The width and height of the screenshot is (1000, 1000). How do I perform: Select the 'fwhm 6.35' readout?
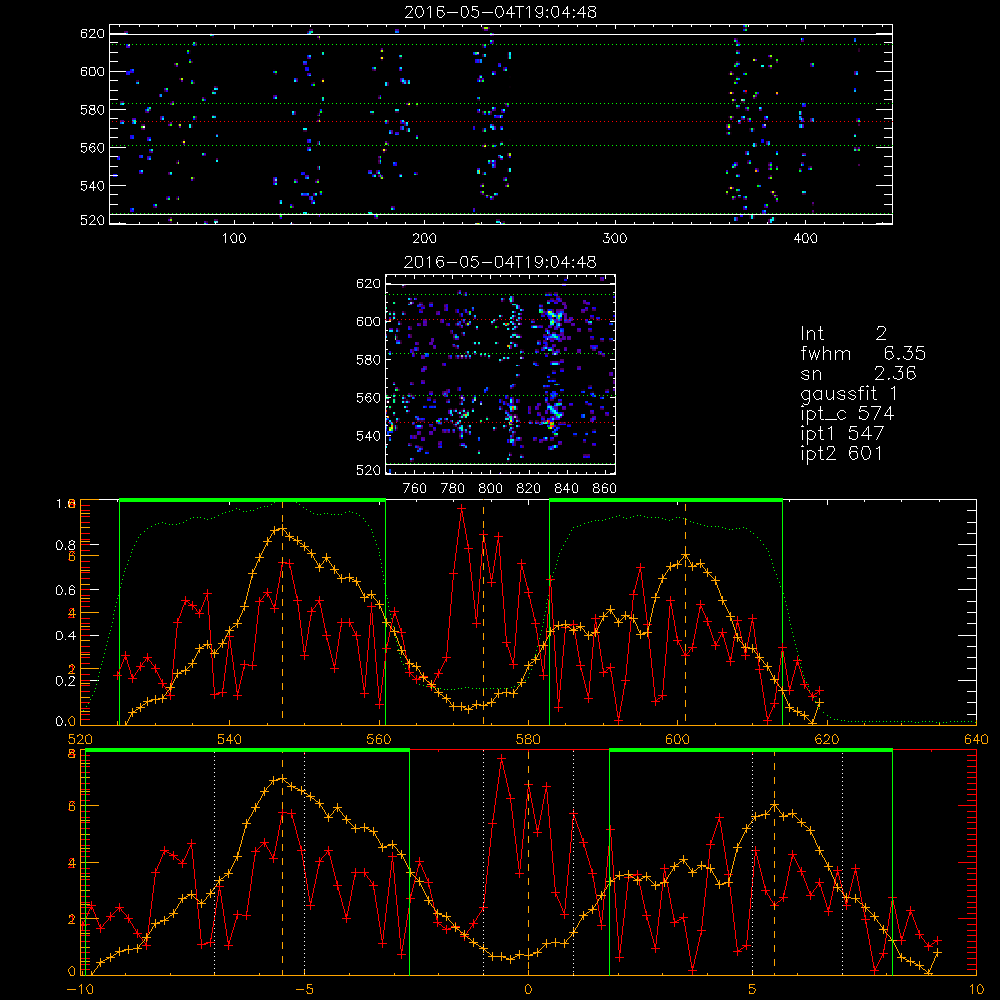tap(863, 353)
